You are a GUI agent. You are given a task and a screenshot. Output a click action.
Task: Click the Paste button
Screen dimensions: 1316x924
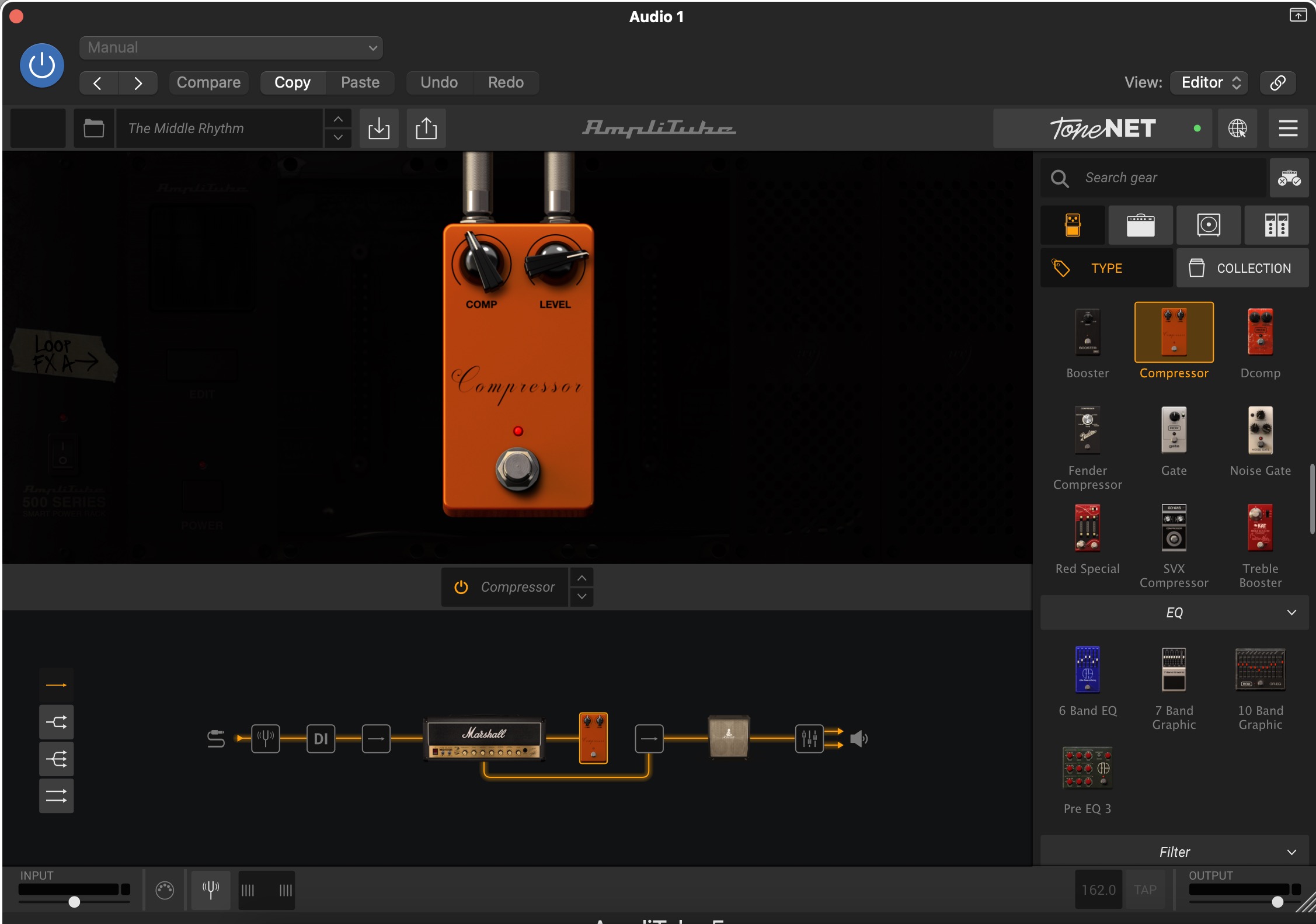pyautogui.click(x=360, y=82)
